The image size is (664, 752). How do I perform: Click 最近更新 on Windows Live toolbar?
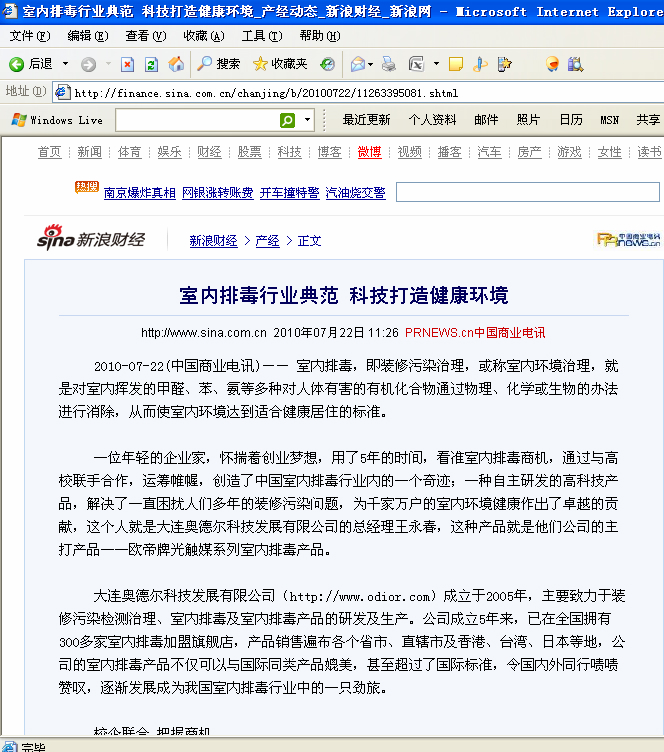[x=366, y=120]
